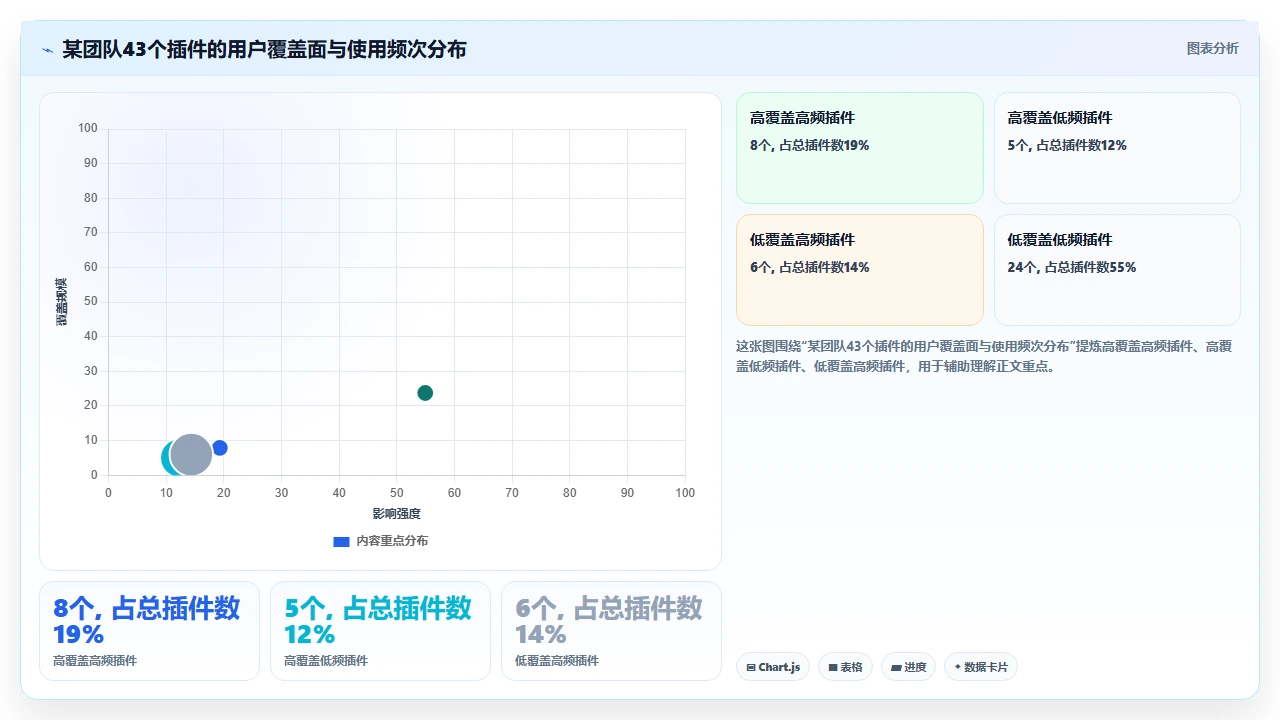The width and height of the screenshot is (1280, 720).
Task: Click the 覆盖规模 y-axis title
Action: point(61,302)
